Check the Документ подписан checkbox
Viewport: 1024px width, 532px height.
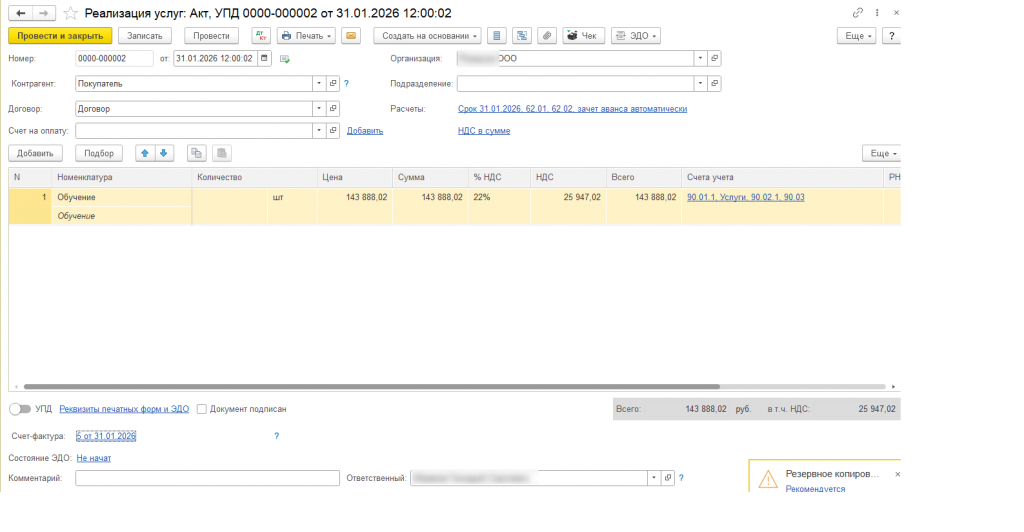pyautogui.click(x=202, y=409)
